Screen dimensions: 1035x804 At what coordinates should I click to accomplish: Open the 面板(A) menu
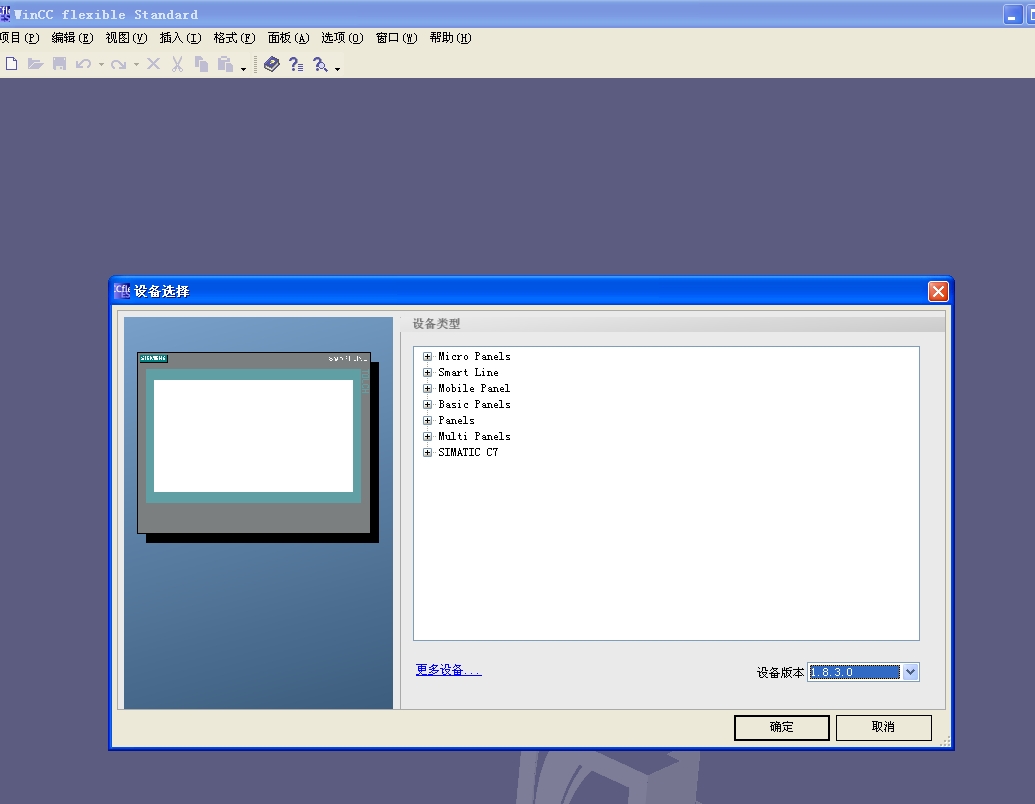click(x=288, y=38)
